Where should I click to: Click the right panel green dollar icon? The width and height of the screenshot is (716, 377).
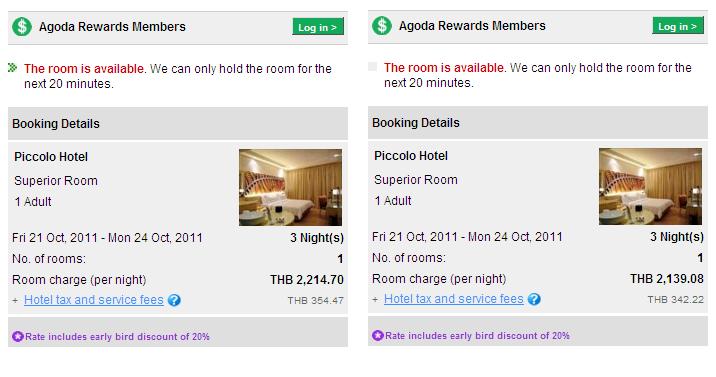tap(382, 26)
